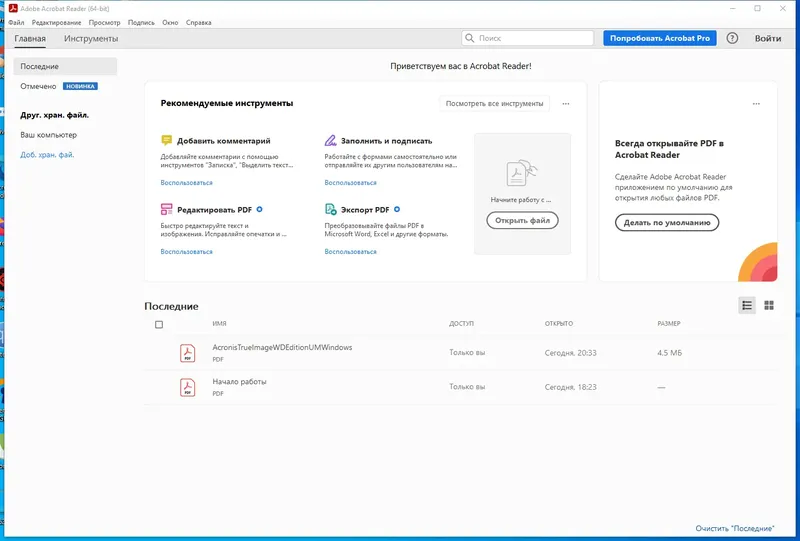Click the Делать по умолчанию button
Image resolution: width=800 pixels, height=541 pixels.
pyautogui.click(x=667, y=223)
